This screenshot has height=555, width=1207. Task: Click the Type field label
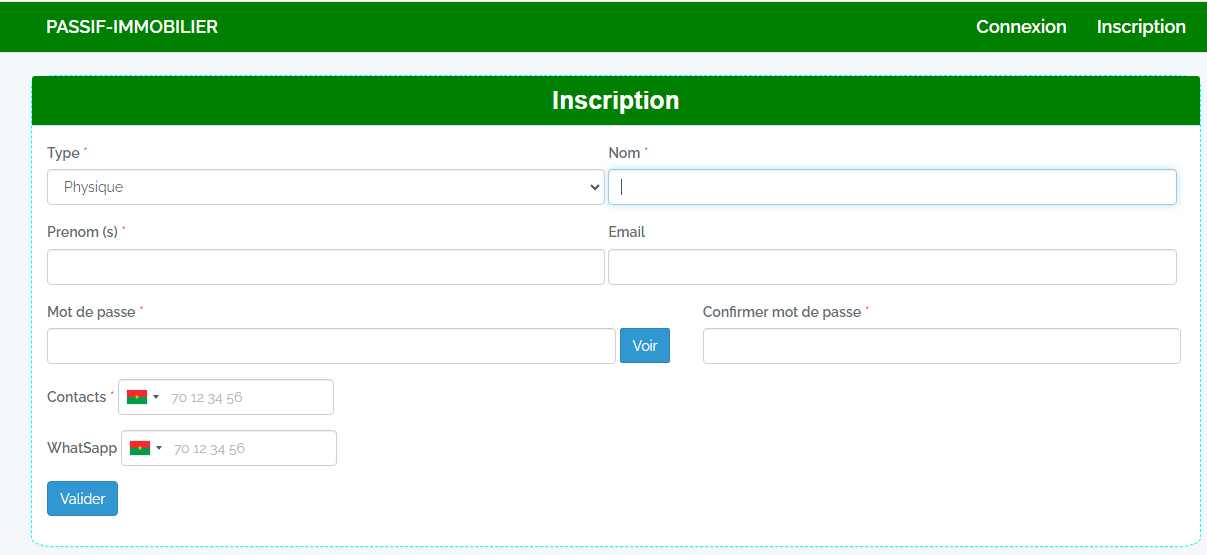tap(63, 153)
